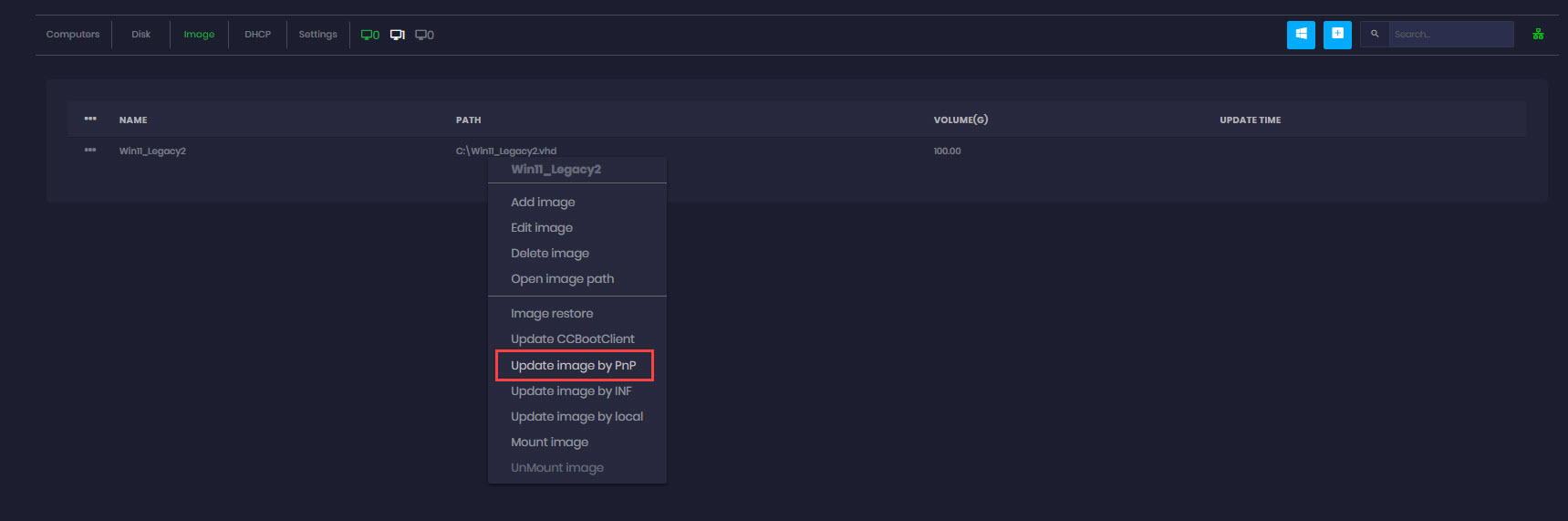1568x521 pixels.
Task: Click the blue Windows logo button
Action: pos(1301,35)
